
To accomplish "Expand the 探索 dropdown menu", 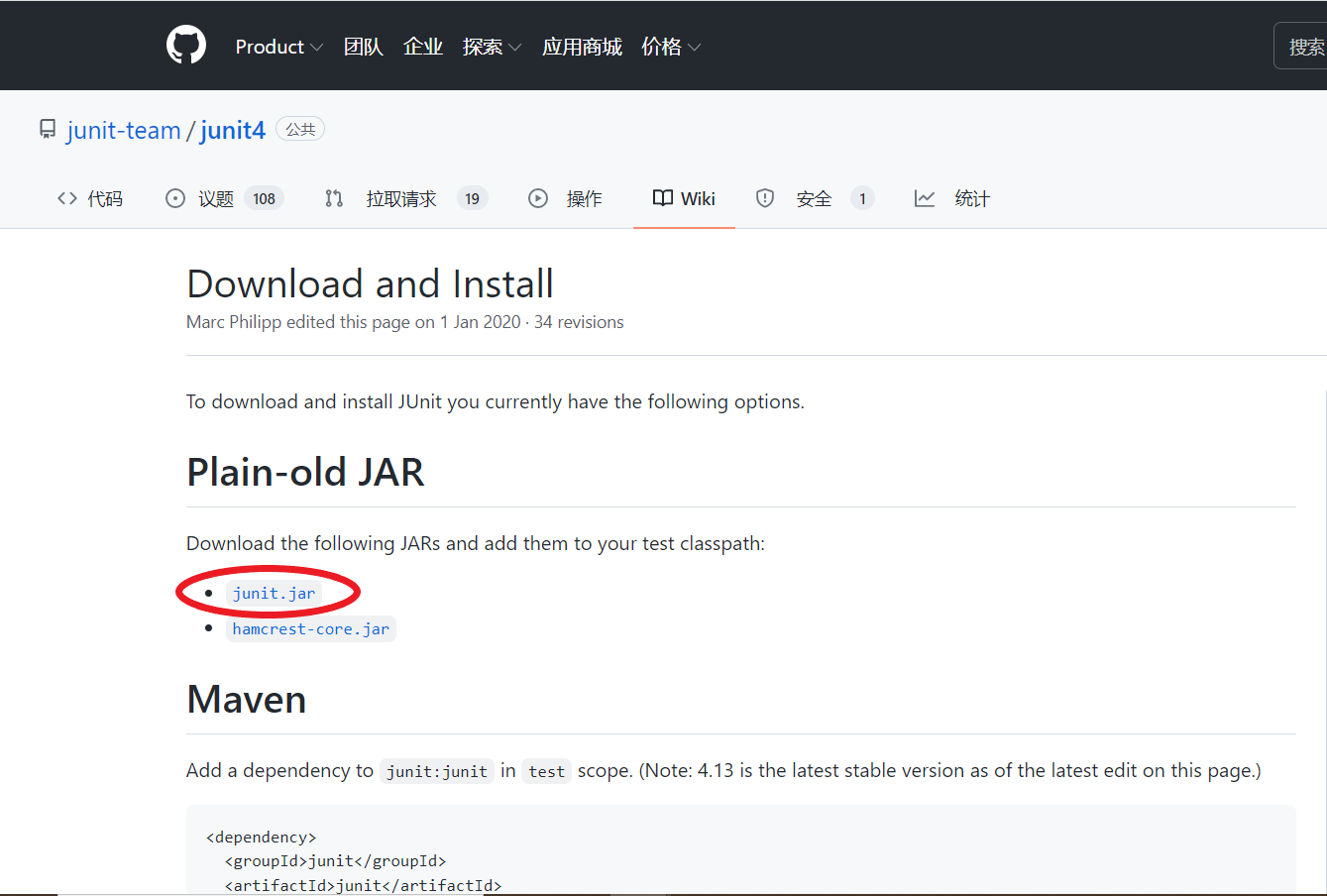I will (492, 47).
